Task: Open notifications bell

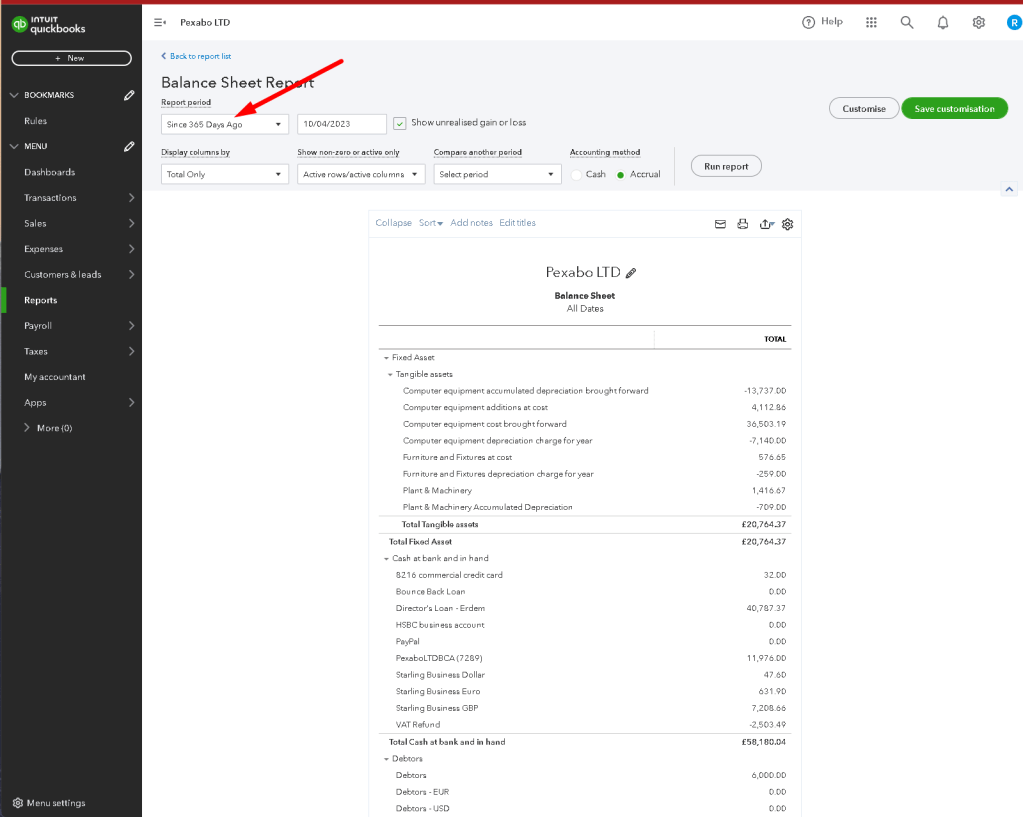Action: click(943, 23)
